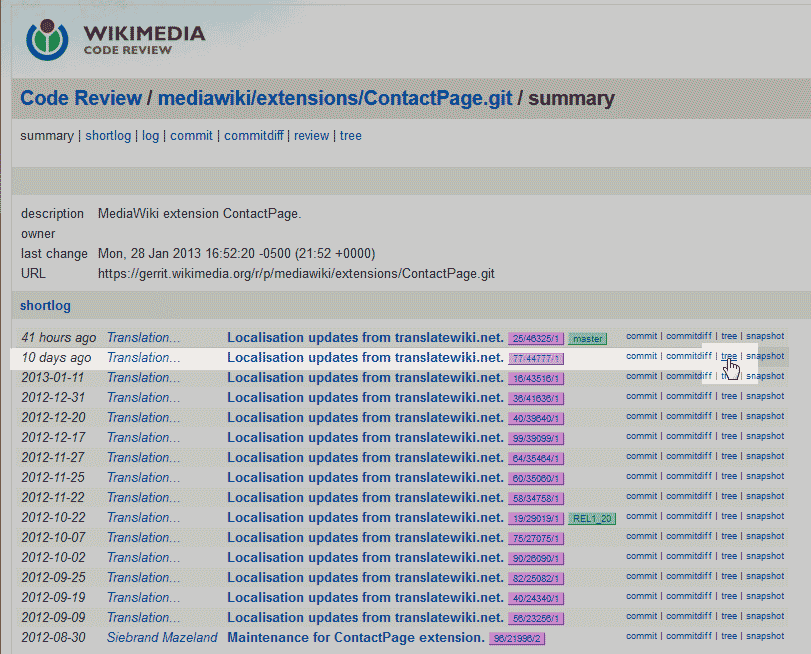Open commitdiff link on 2012-10-07 row
Image resolution: width=811 pixels, height=654 pixels.
tap(689, 536)
